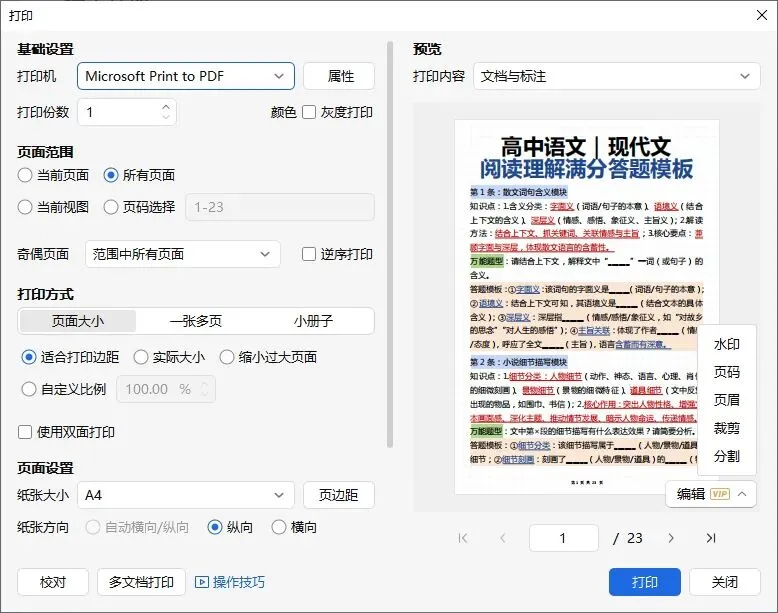Collapse the 编辑 popup menu chevron
Screen dimensions: 778x613
pyautogui.click(x=742, y=494)
